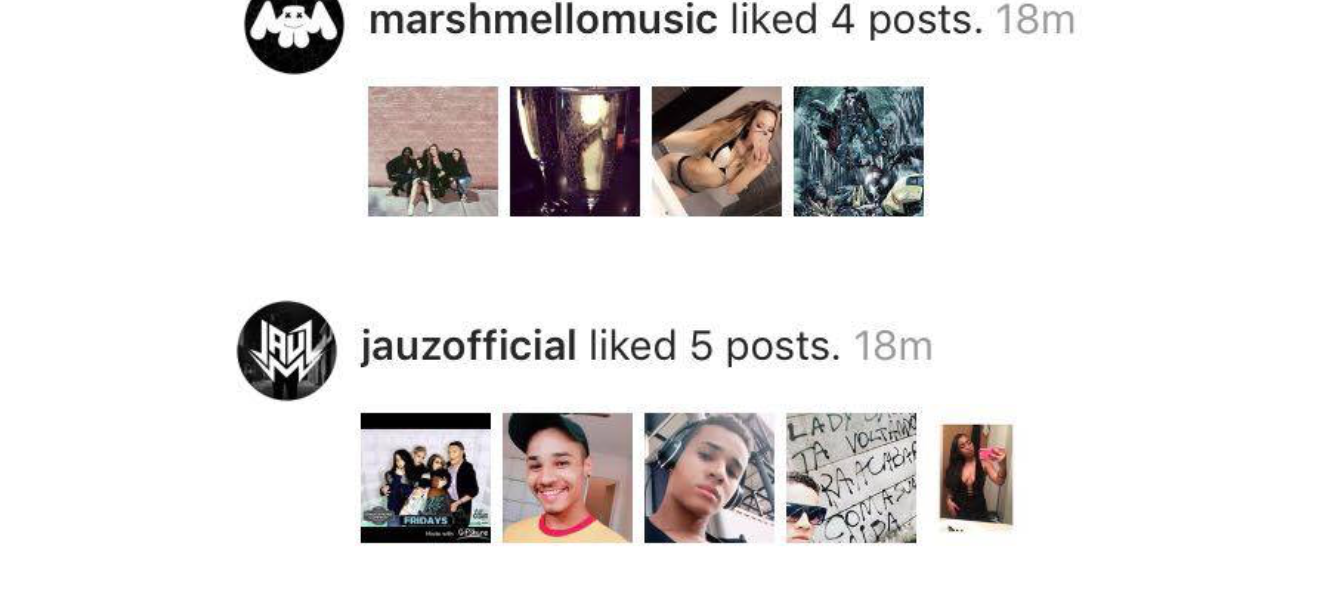Image resolution: width=1332 pixels, height=600 pixels.
Task: View the pink phone mirror selfie
Action: click(x=976, y=475)
